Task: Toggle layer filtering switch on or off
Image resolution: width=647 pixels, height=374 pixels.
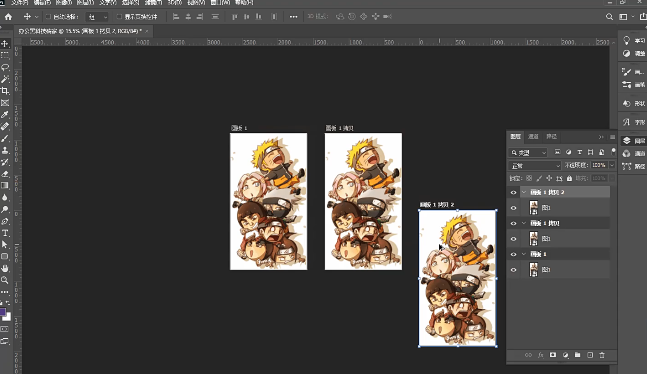Action: [614, 151]
